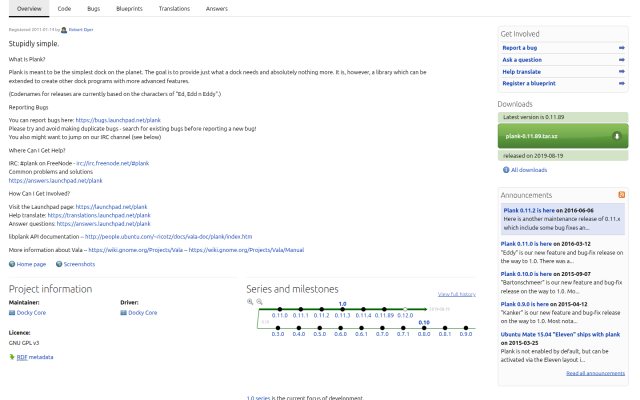This screenshot has height=400, width=640.
Task: Click View full history link
Action: point(457,294)
